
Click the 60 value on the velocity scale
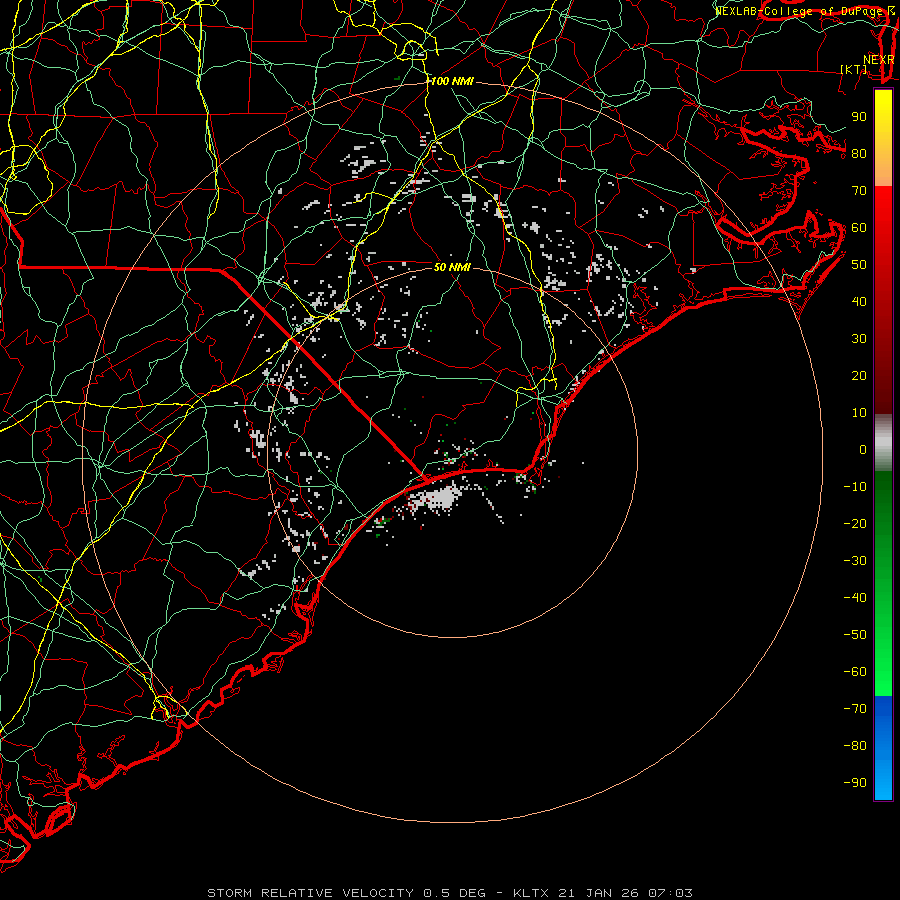click(859, 228)
